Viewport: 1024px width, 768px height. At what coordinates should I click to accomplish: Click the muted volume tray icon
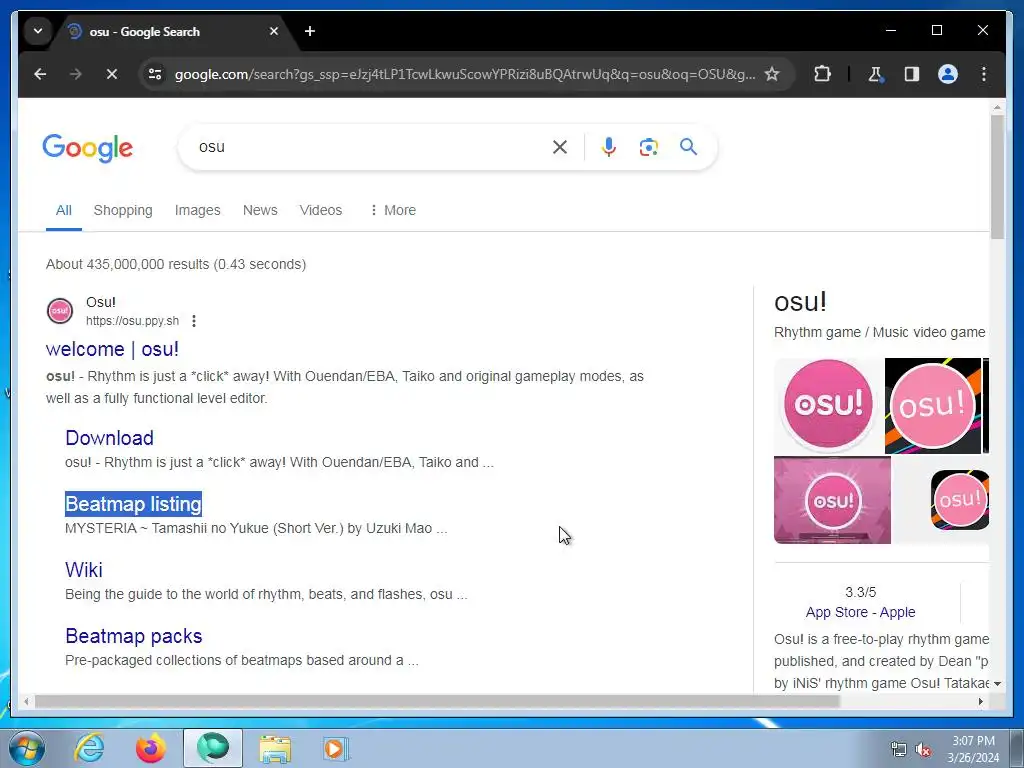tap(923, 749)
